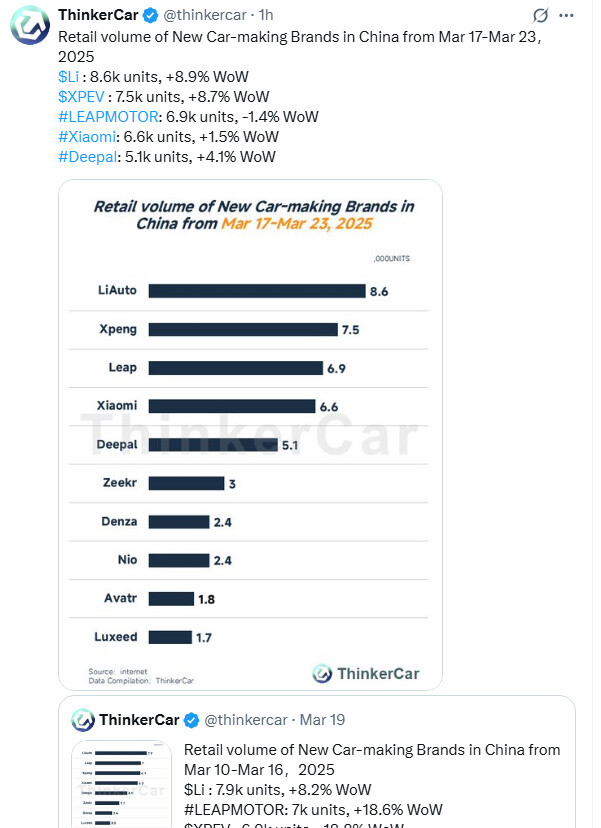Screen dimensions: 601x828
Task: Click the quoted tweet's ThinkerCar avatar
Action: [x=83, y=720]
